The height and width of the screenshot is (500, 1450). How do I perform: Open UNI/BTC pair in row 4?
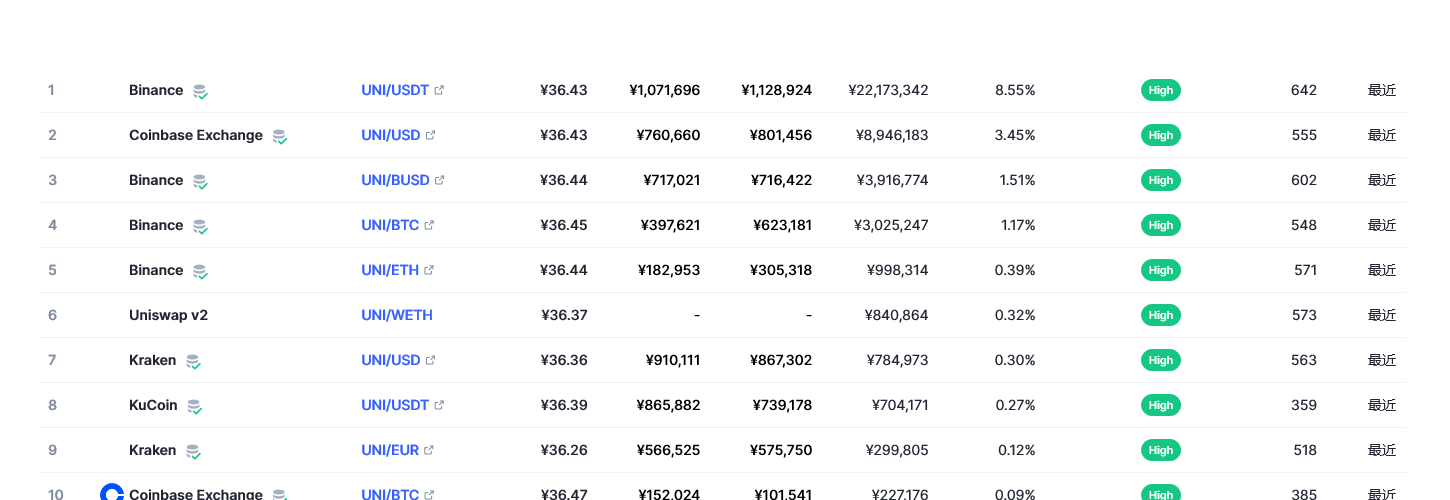pyautogui.click(x=390, y=225)
